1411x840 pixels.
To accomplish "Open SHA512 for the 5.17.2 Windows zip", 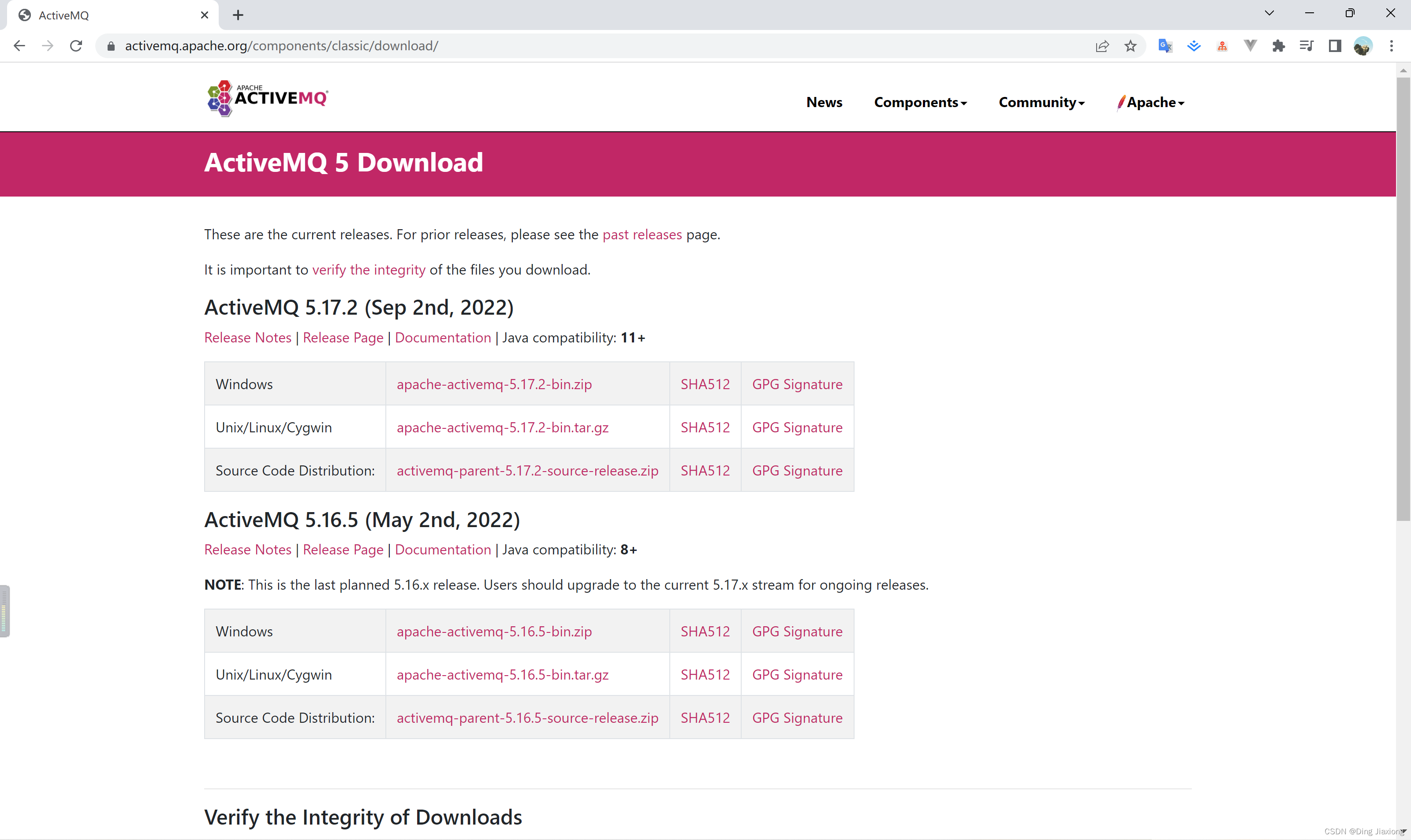I will [705, 384].
